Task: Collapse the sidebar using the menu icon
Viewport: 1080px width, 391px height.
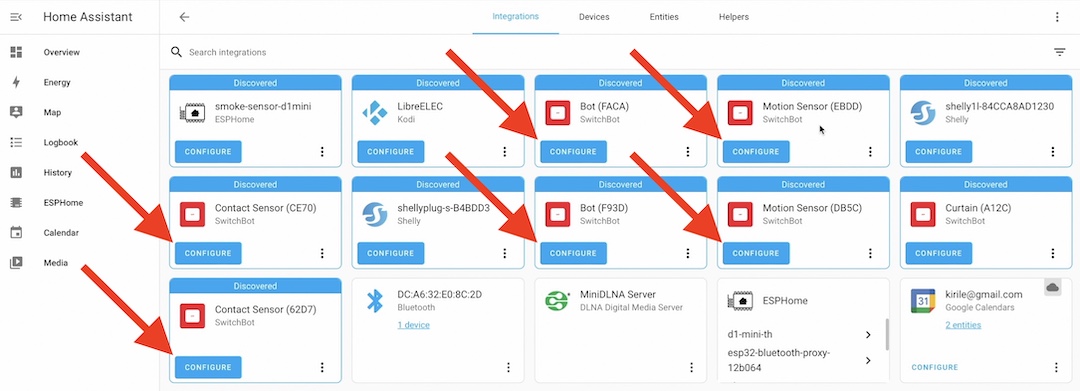Action: pyautogui.click(x=17, y=17)
